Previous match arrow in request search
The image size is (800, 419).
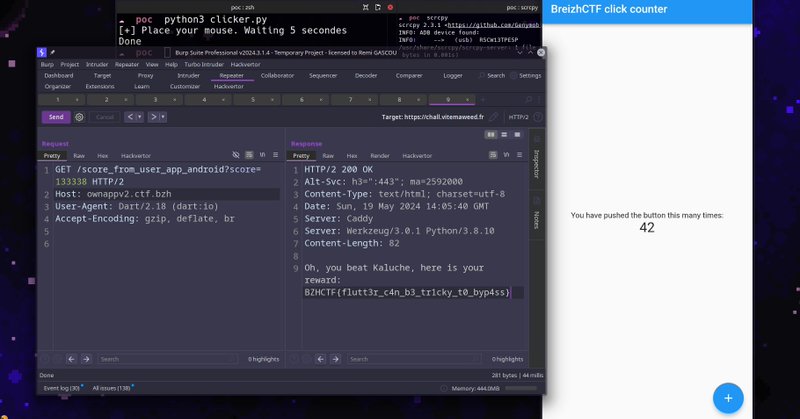tap(71, 359)
